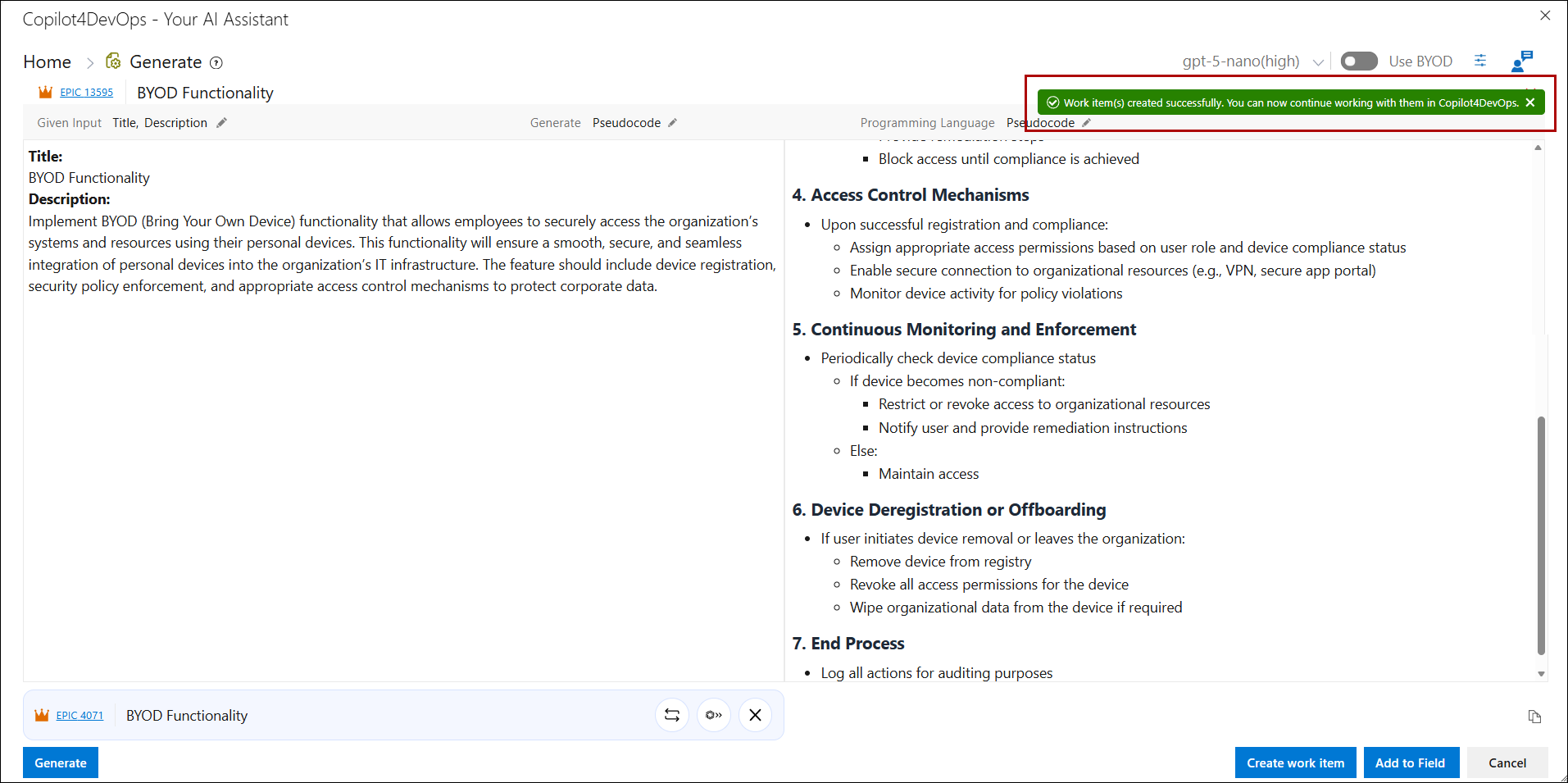Screen dimensions: 1568x783
Task: Click the Add to Field button
Action: click(x=1410, y=763)
